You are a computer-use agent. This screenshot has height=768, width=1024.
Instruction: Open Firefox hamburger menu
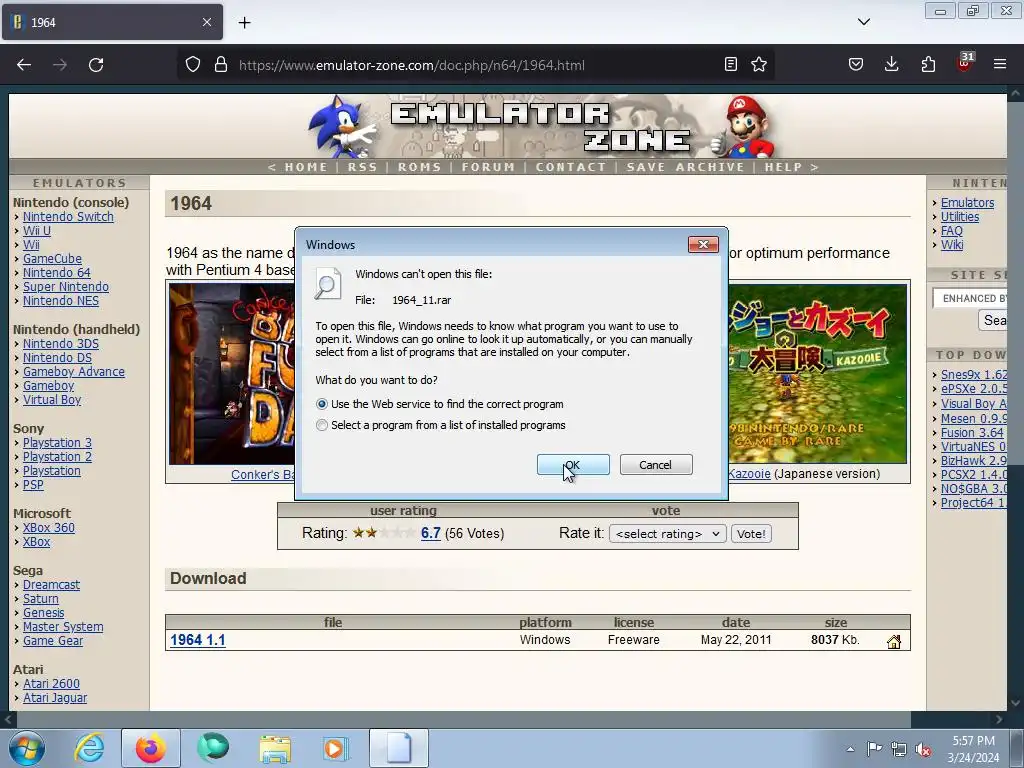click(x=1000, y=64)
